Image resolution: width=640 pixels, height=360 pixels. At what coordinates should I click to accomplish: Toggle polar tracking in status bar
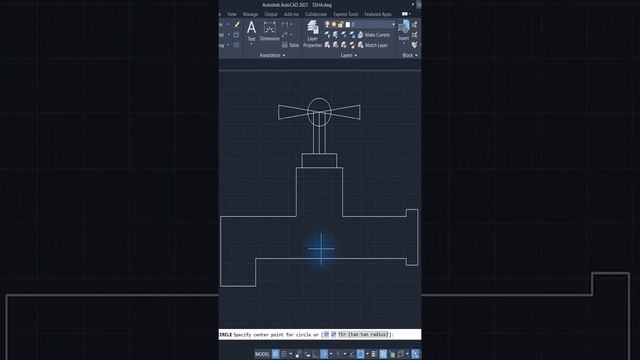(324, 354)
